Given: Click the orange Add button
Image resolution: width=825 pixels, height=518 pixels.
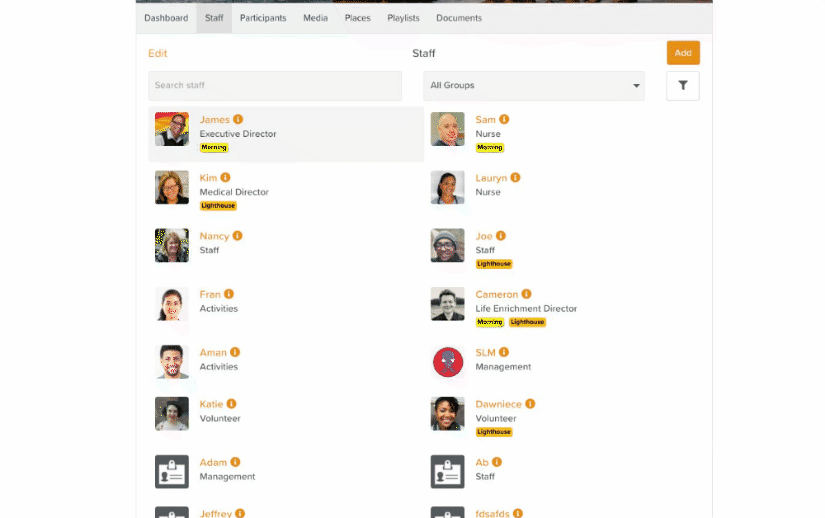Looking at the screenshot, I should tap(683, 53).
